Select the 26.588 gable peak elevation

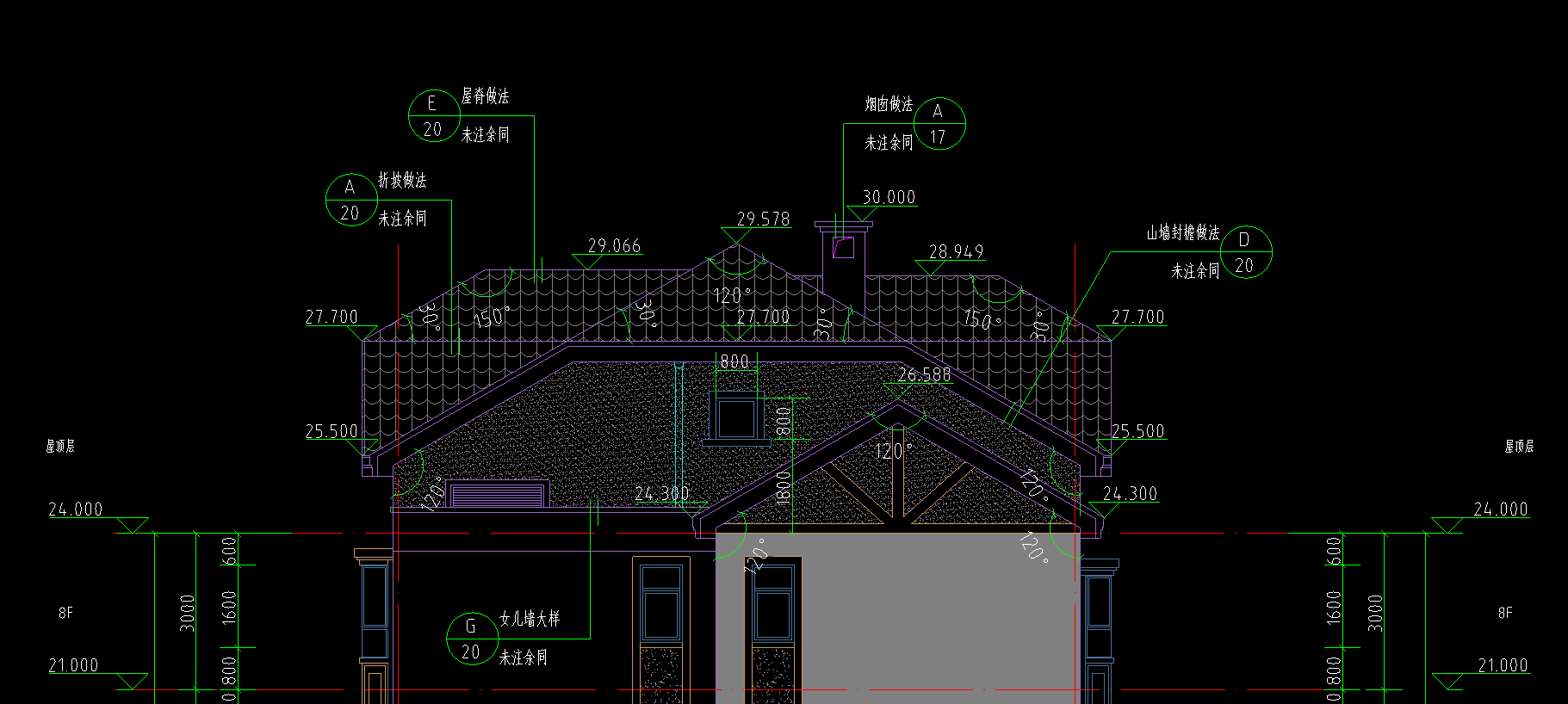click(x=924, y=375)
